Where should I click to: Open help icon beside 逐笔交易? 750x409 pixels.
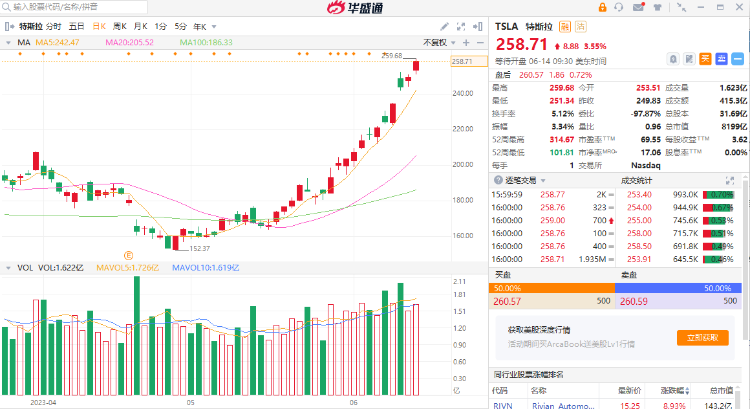tap(498, 180)
